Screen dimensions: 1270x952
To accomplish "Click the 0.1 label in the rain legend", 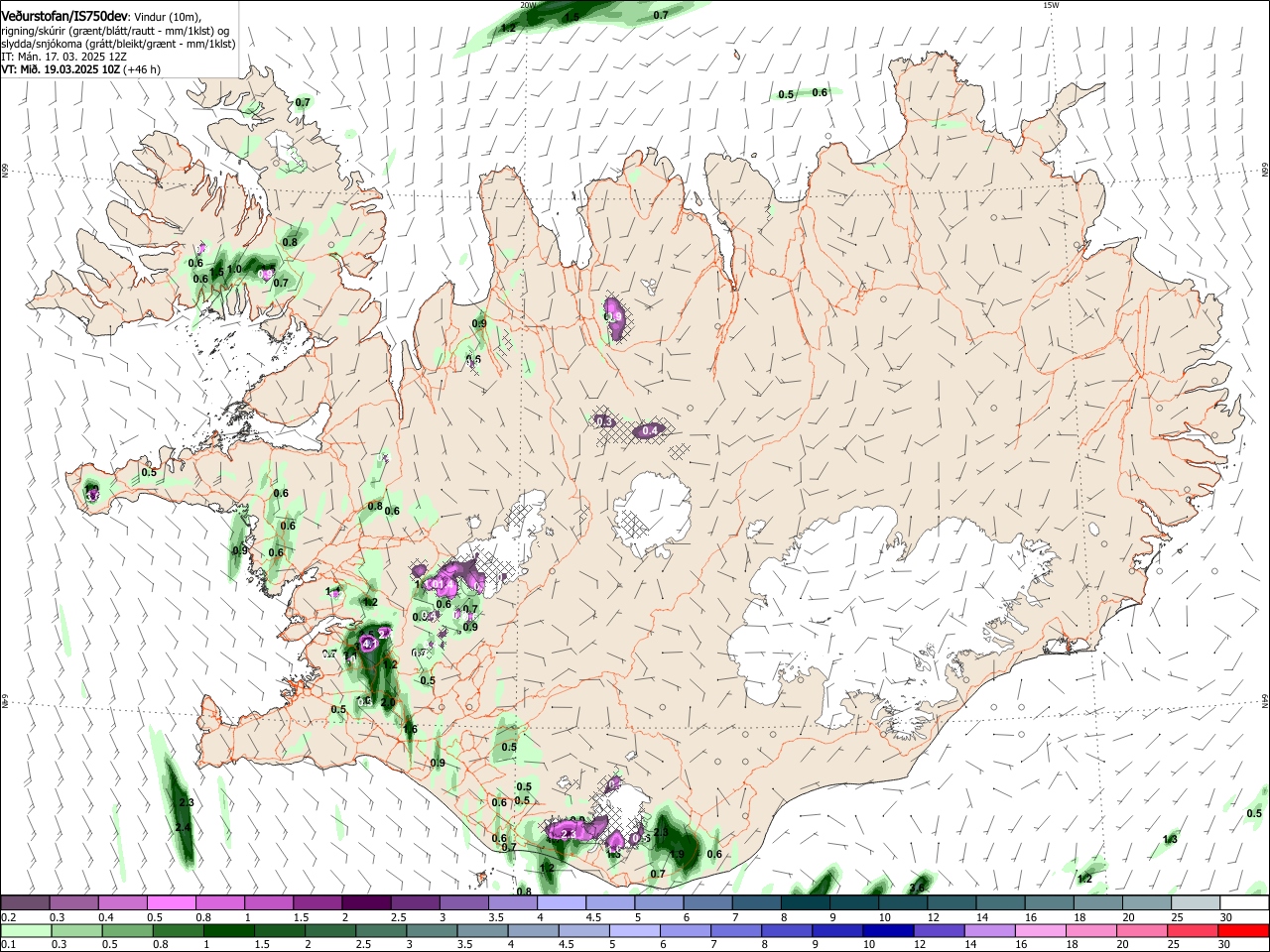I will 9,944.
